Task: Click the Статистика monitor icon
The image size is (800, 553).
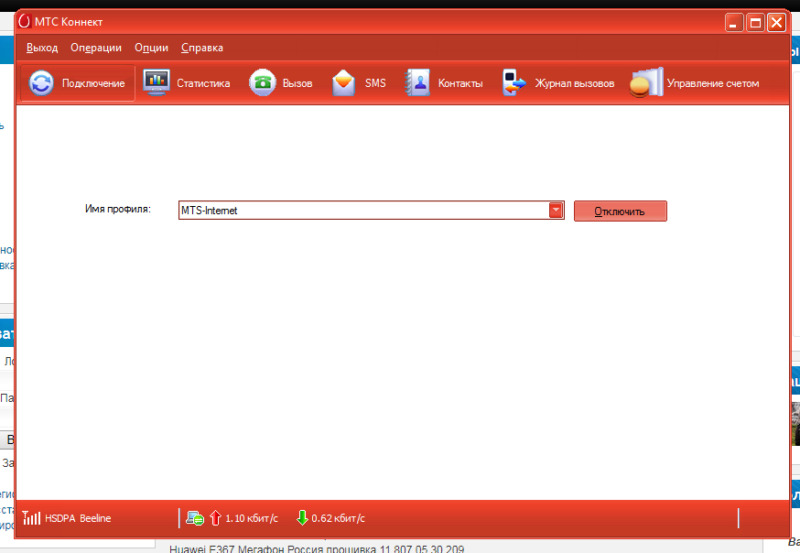Action: (x=156, y=82)
